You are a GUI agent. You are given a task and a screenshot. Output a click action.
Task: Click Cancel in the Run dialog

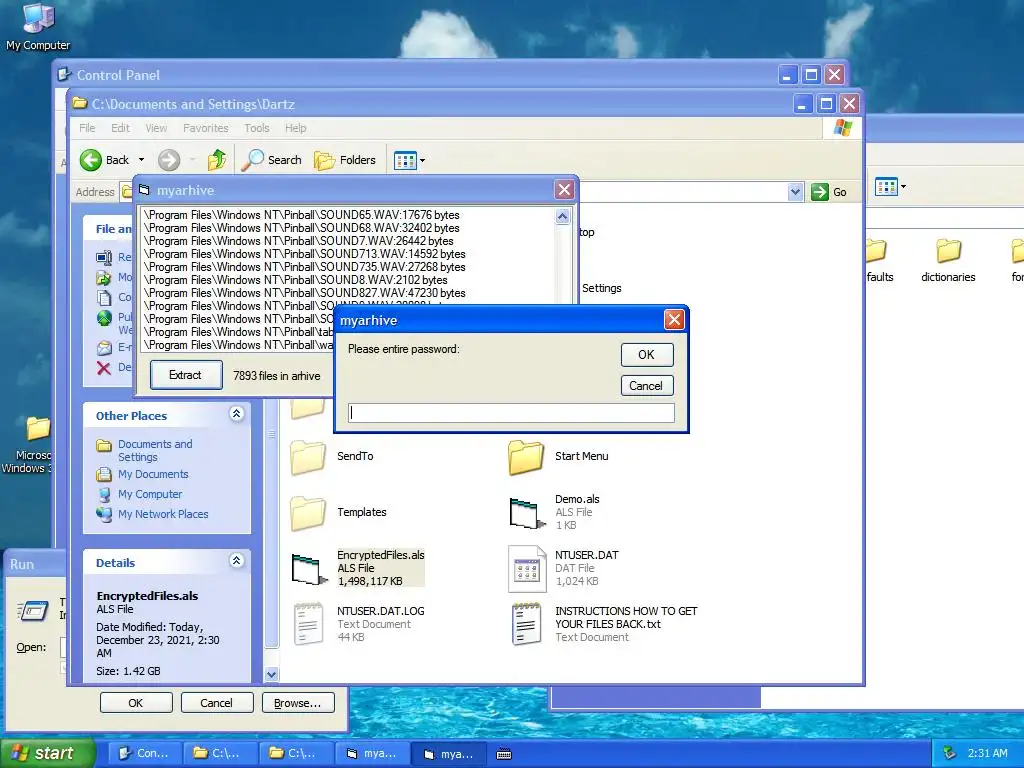216,703
